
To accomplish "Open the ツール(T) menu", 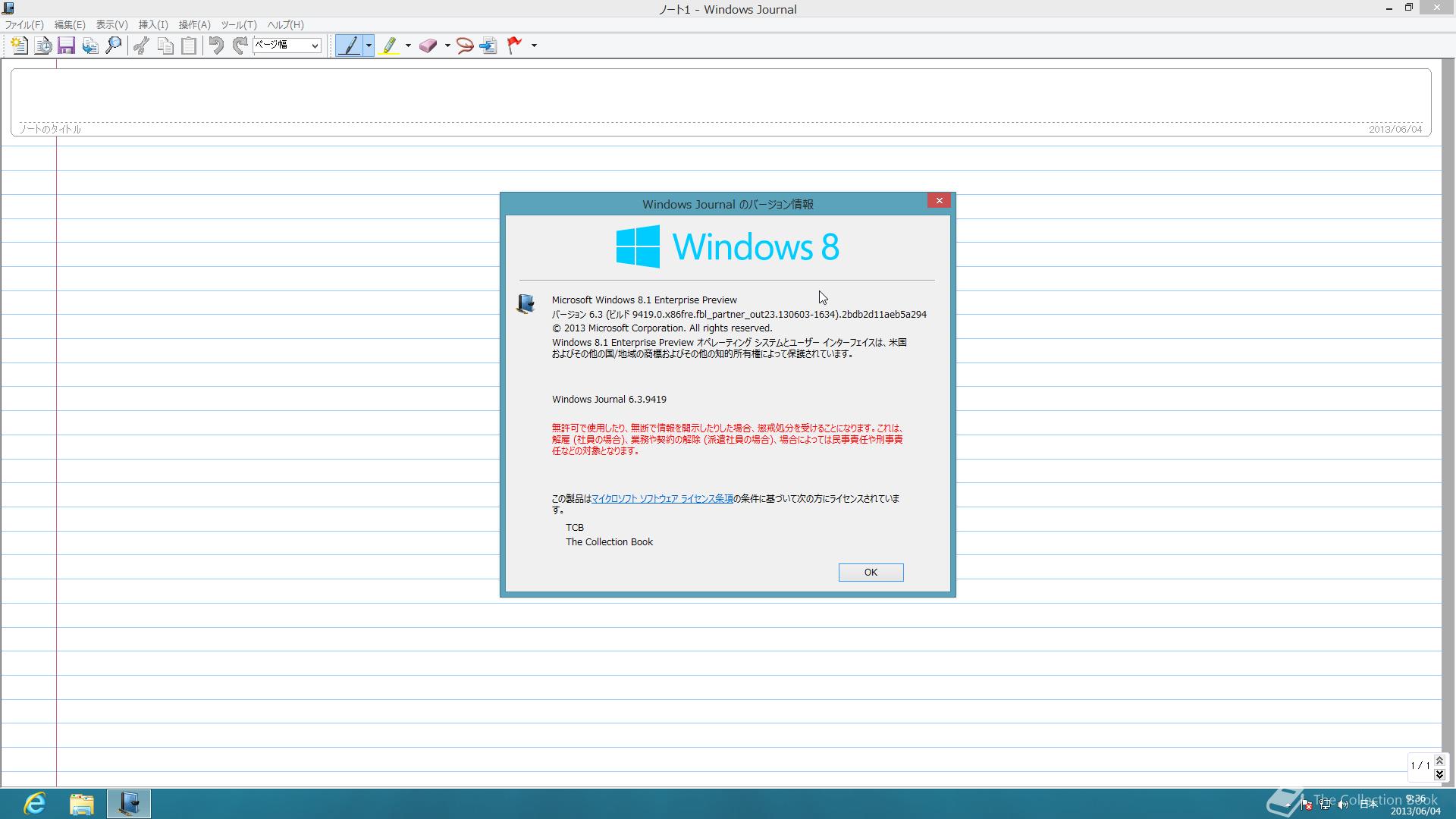I will [x=239, y=25].
